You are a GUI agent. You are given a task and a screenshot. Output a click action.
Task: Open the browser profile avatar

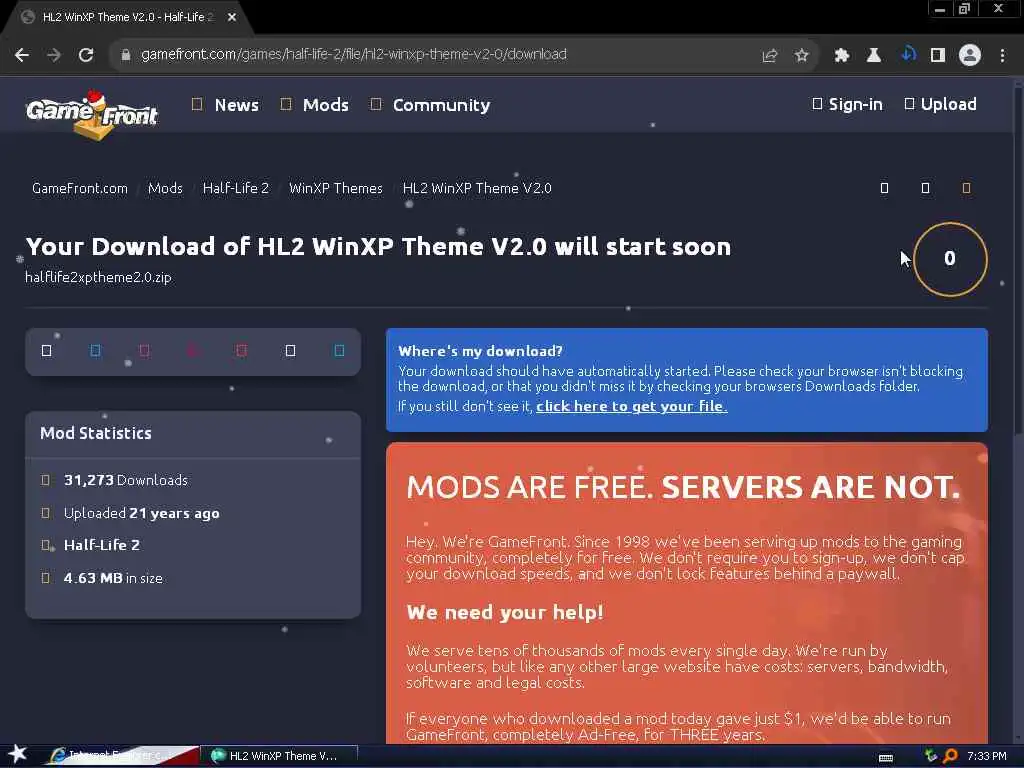point(970,55)
